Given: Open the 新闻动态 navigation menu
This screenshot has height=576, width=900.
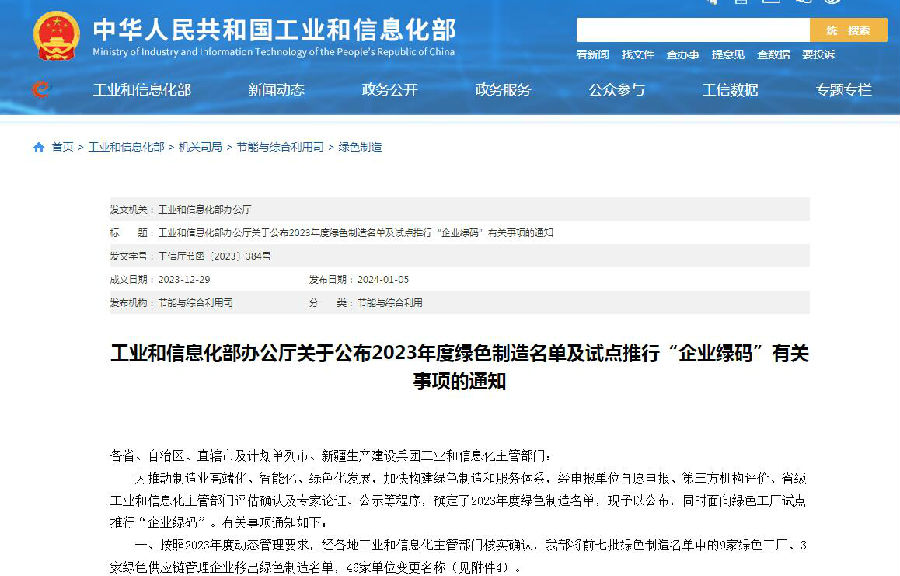Looking at the screenshot, I should [277, 90].
